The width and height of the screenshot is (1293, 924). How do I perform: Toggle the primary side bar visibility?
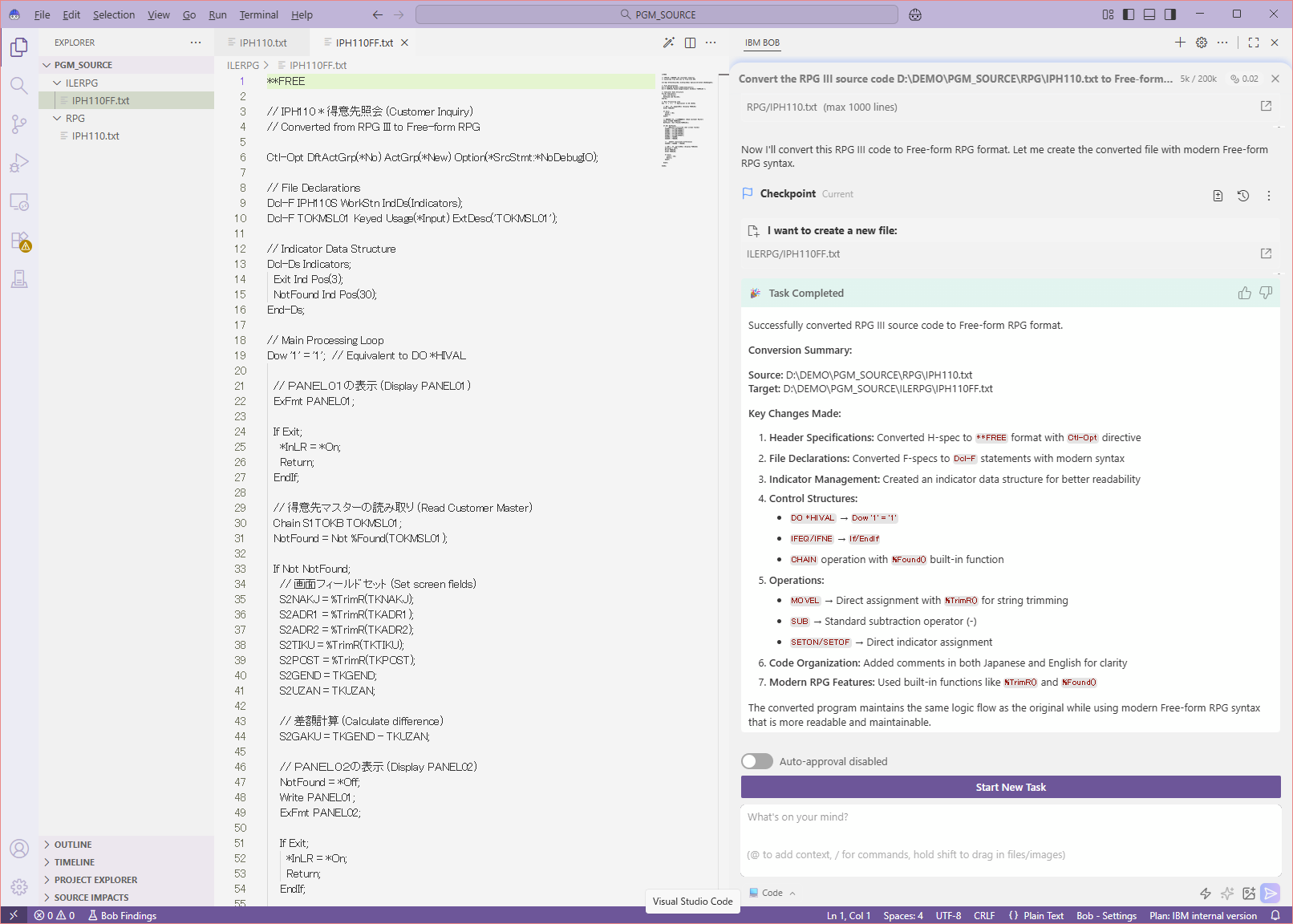click(x=1129, y=14)
